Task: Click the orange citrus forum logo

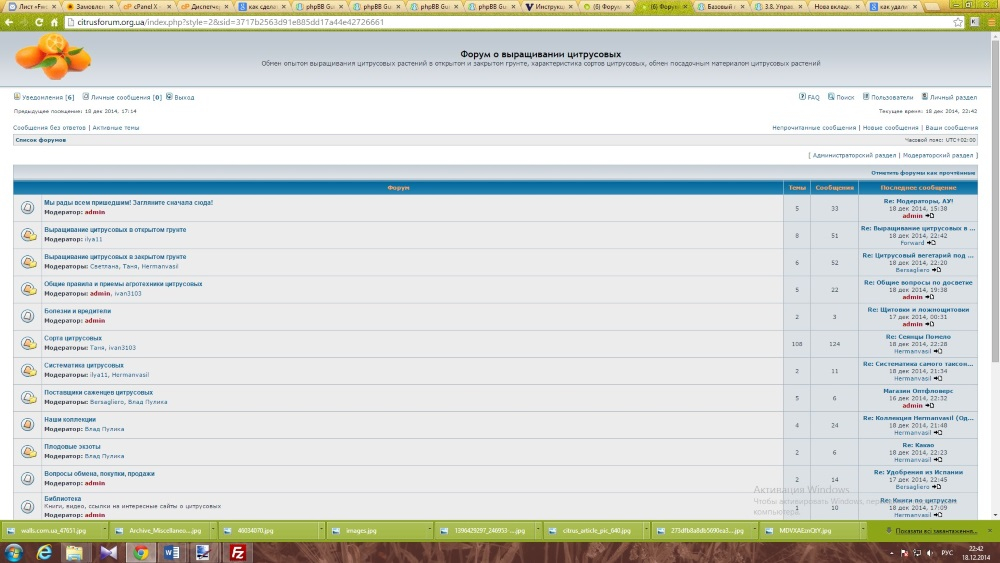Action: [x=54, y=57]
